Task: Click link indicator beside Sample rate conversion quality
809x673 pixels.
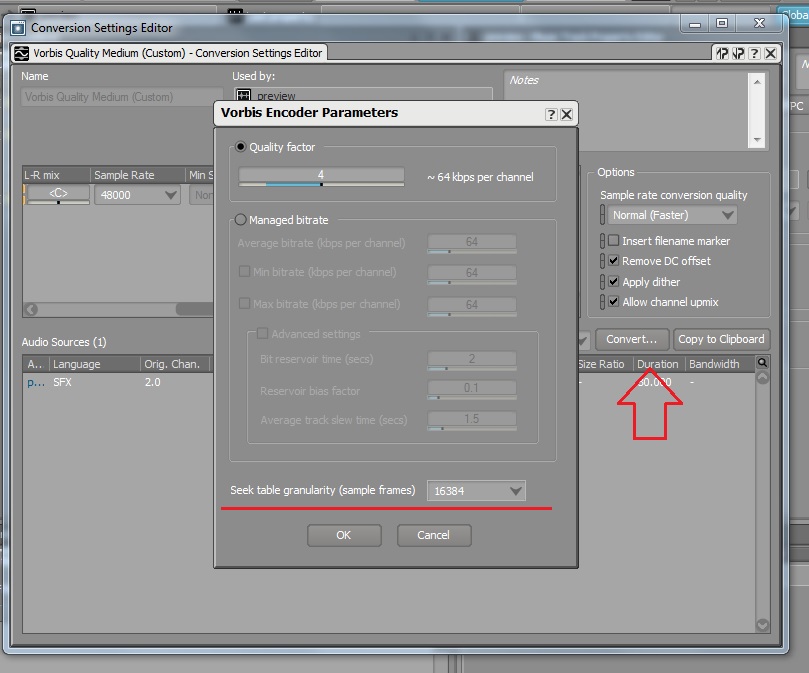Action: (x=602, y=215)
